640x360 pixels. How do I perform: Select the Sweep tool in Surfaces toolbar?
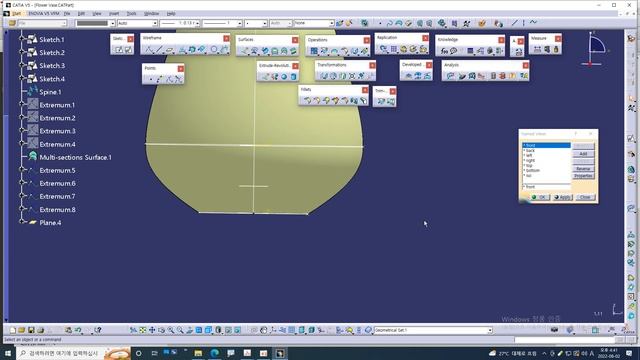coord(265,51)
